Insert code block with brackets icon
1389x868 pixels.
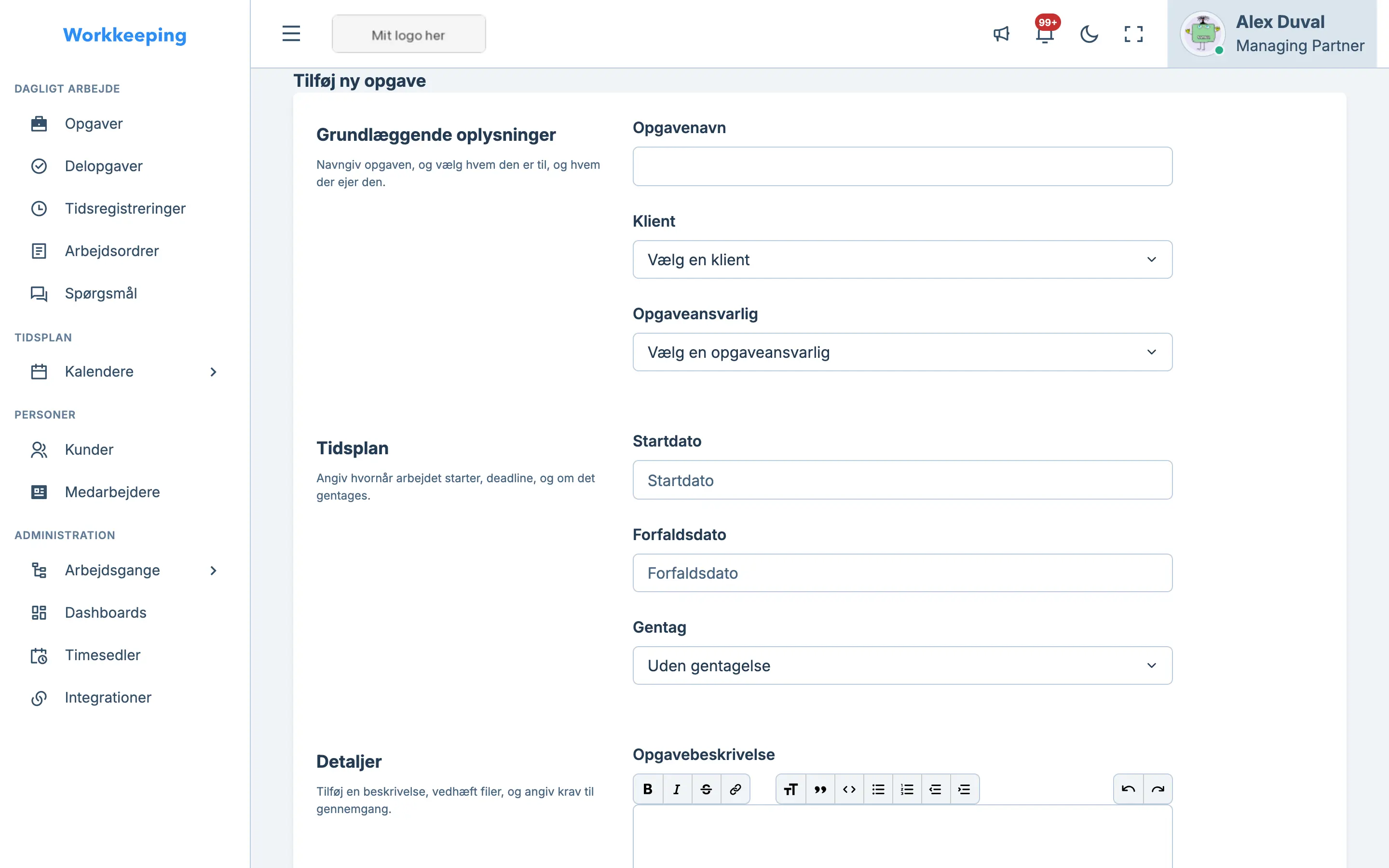[849, 789]
